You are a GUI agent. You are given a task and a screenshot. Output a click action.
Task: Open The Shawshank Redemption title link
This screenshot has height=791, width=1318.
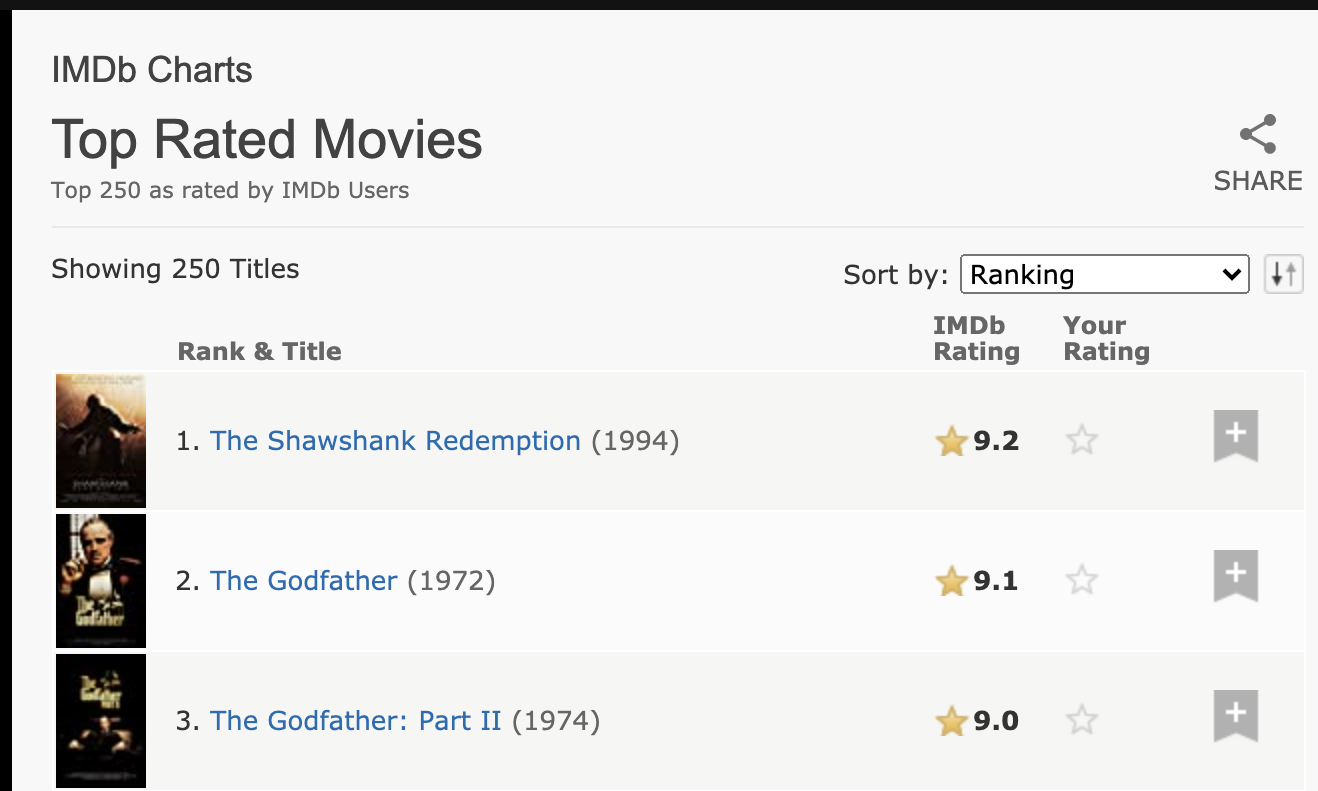pos(395,440)
